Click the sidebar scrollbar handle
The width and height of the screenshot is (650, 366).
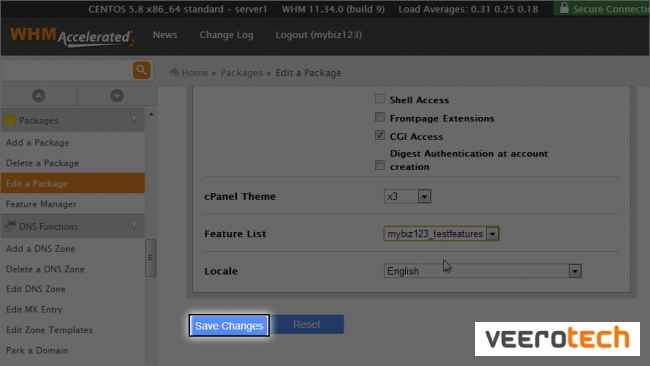click(x=150, y=257)
